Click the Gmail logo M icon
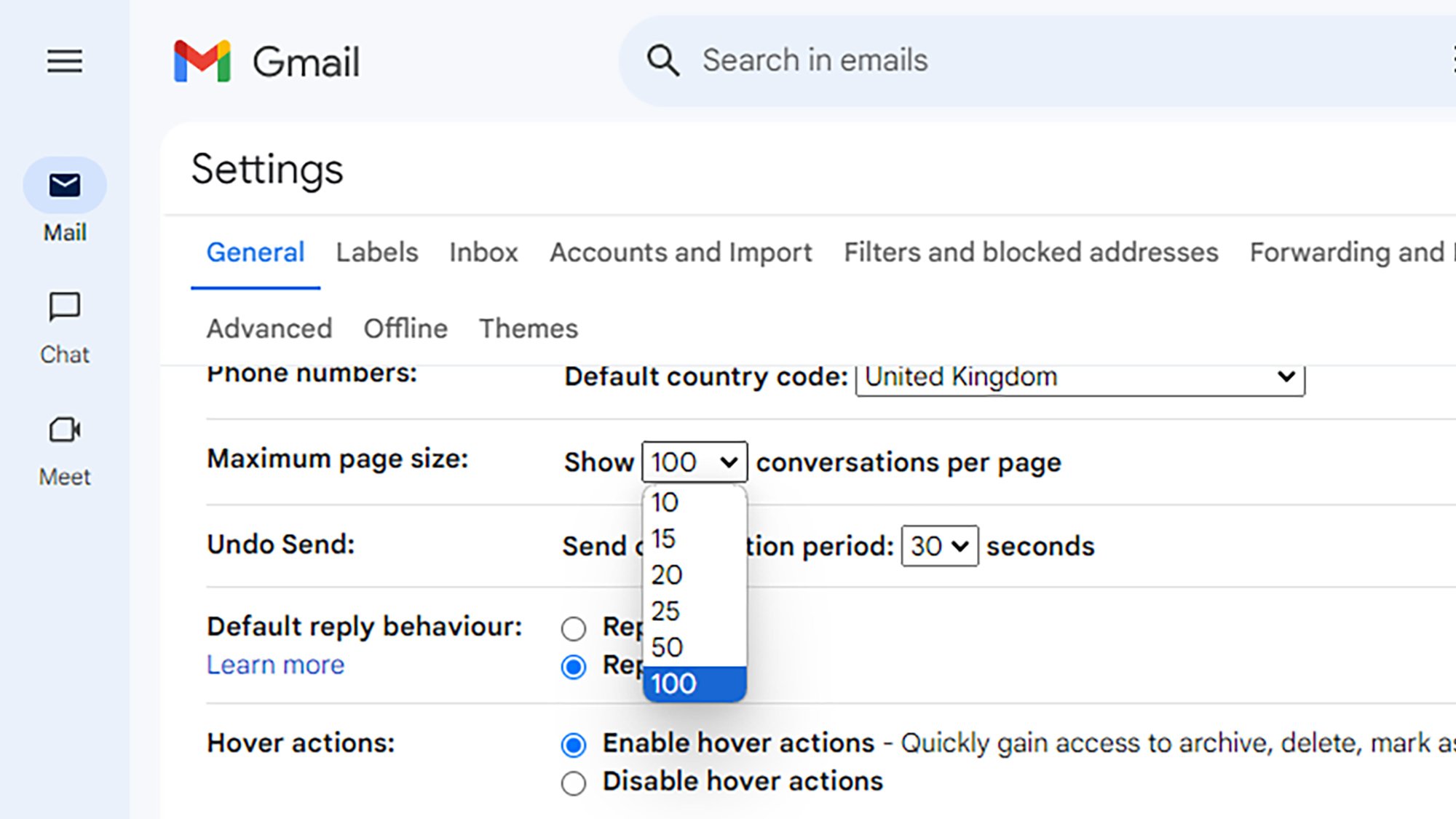 (200, 61)
